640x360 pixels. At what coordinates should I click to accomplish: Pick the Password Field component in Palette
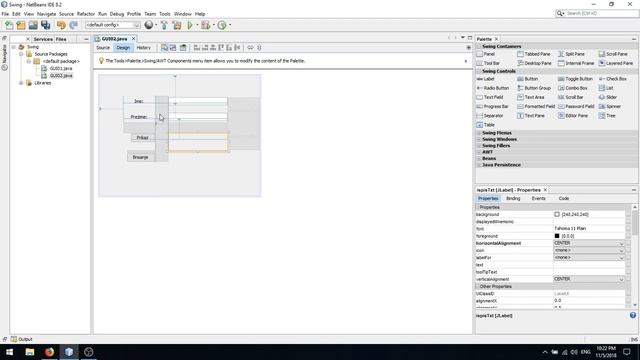click(x=576, y=107)
